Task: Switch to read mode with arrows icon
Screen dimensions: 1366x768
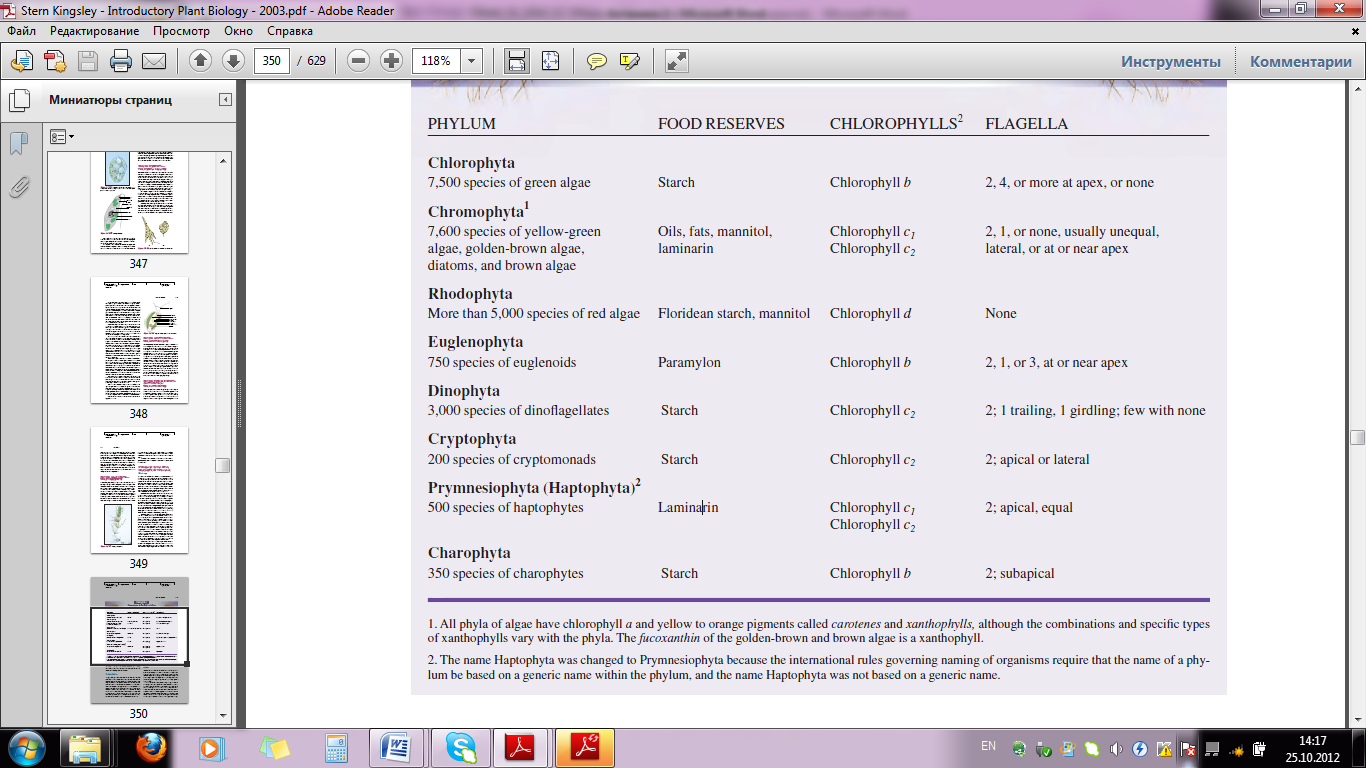Action: click(677, 61)
